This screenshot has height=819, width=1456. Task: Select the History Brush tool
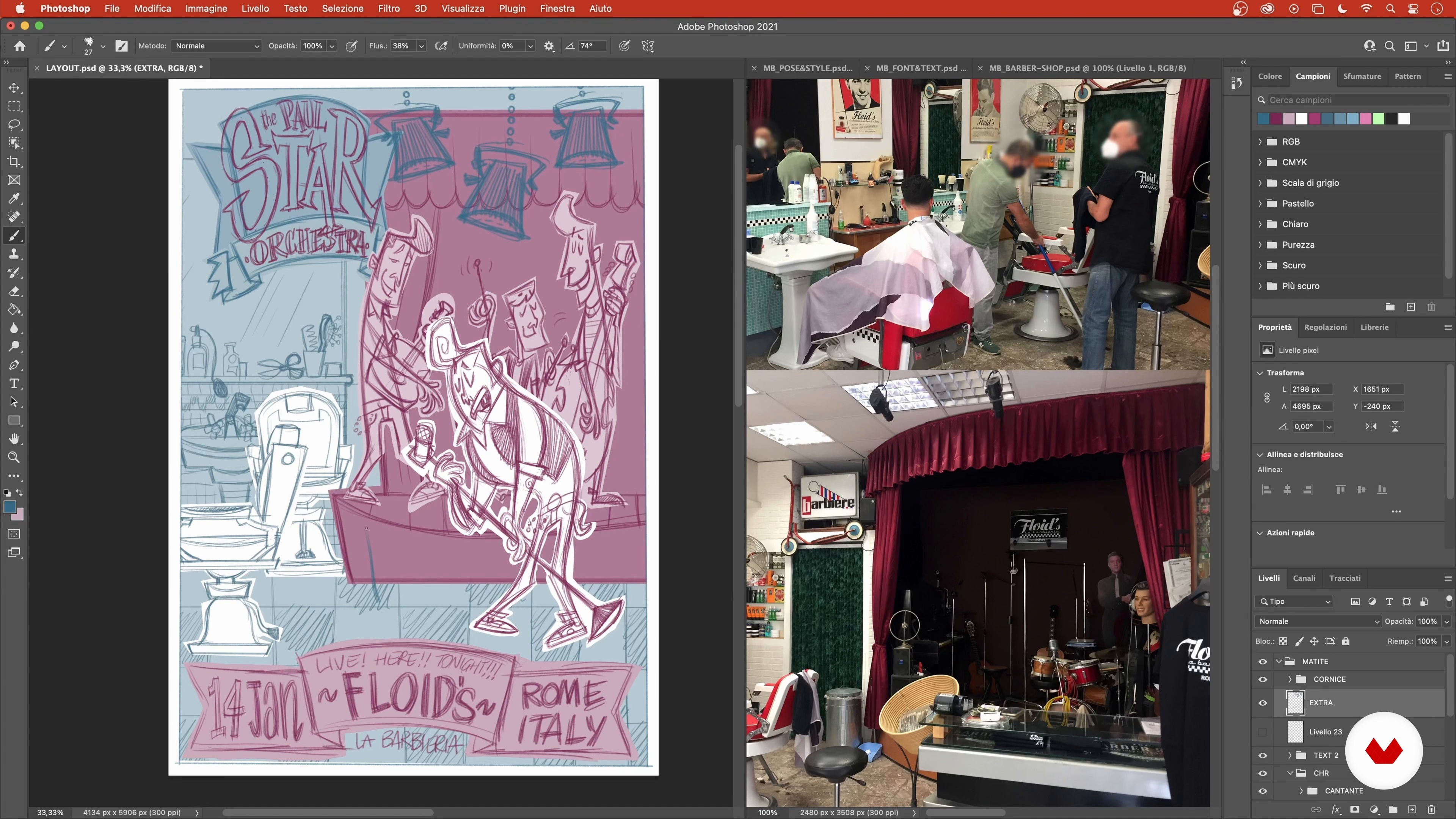pos(14,273)
